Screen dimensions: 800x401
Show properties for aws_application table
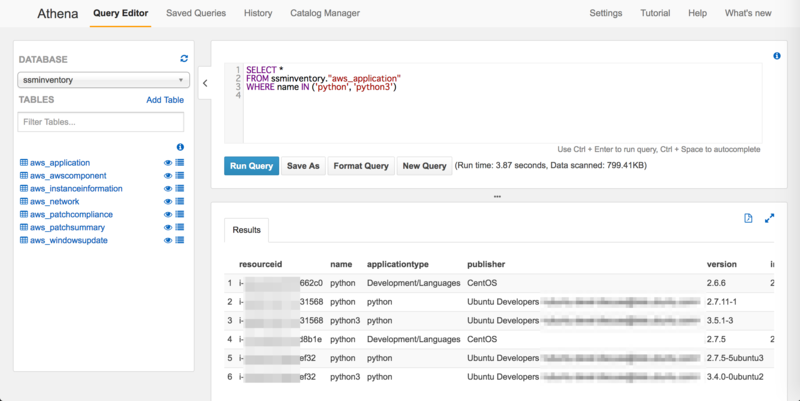click(180, 162)
